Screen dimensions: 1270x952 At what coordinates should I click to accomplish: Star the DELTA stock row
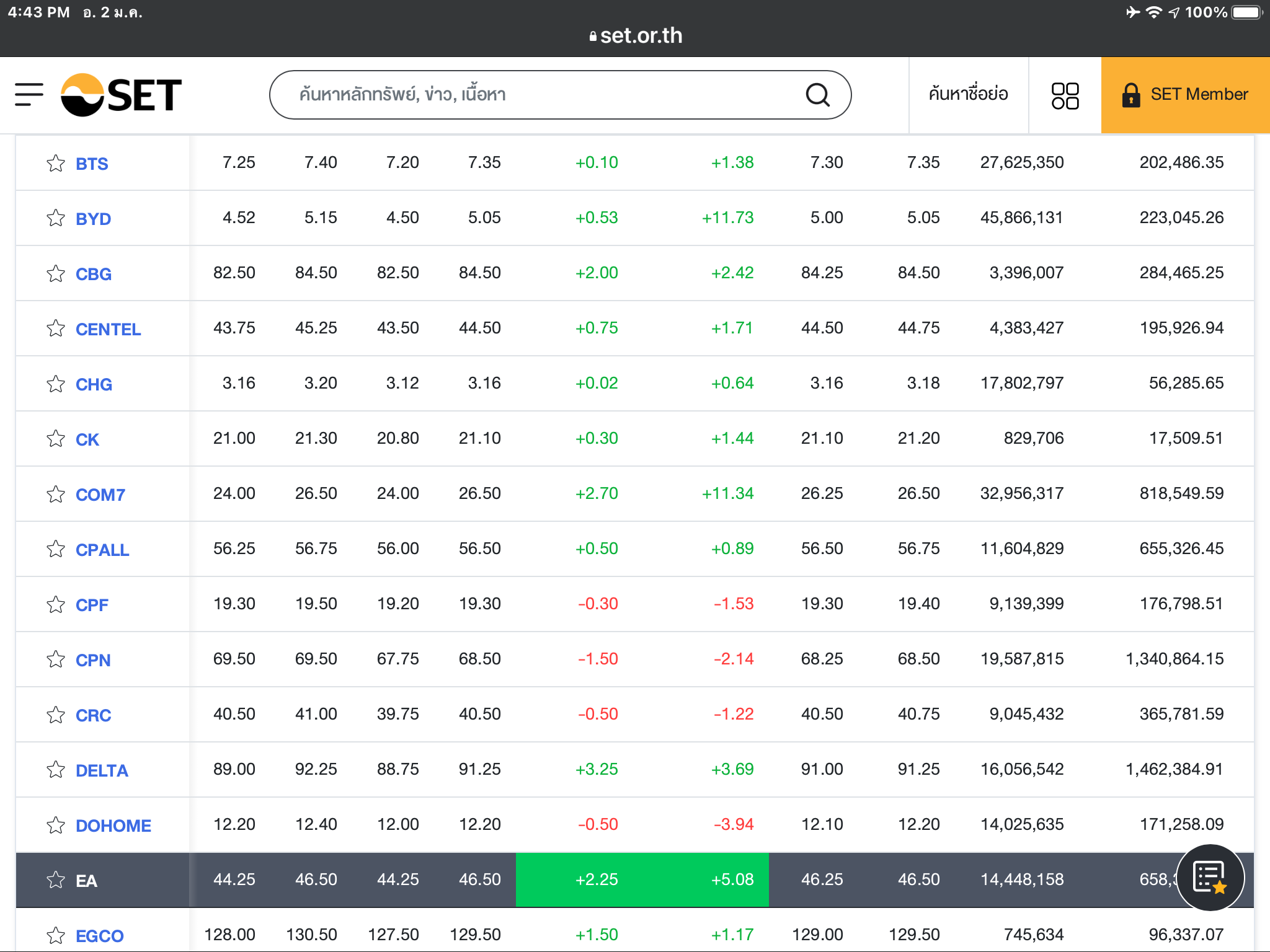point(56,769)
